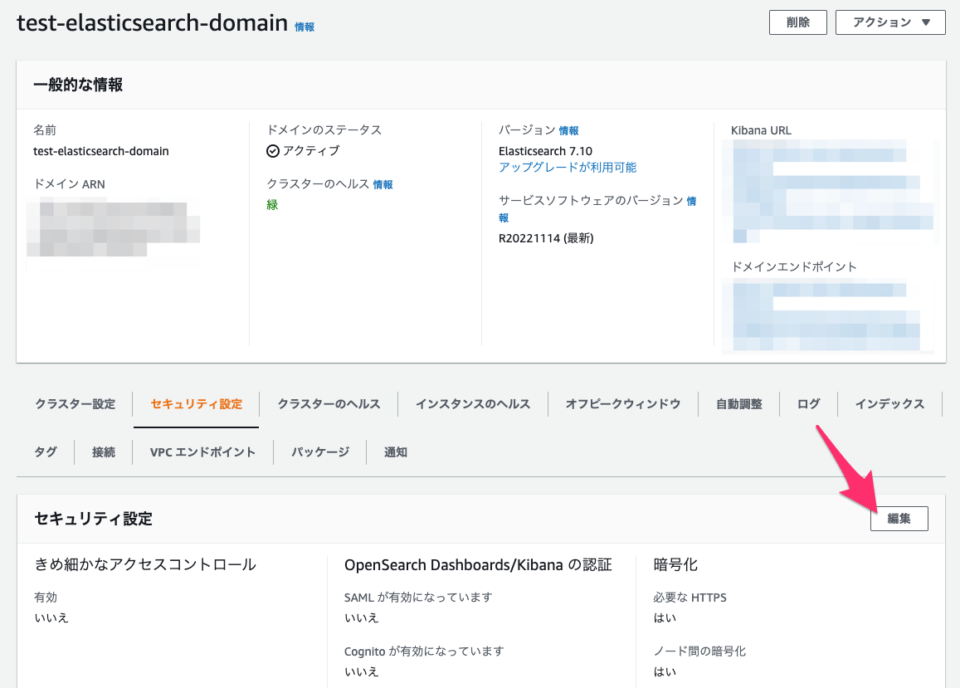Click the 編集 button for セキュリティ設定

[899, 518]
